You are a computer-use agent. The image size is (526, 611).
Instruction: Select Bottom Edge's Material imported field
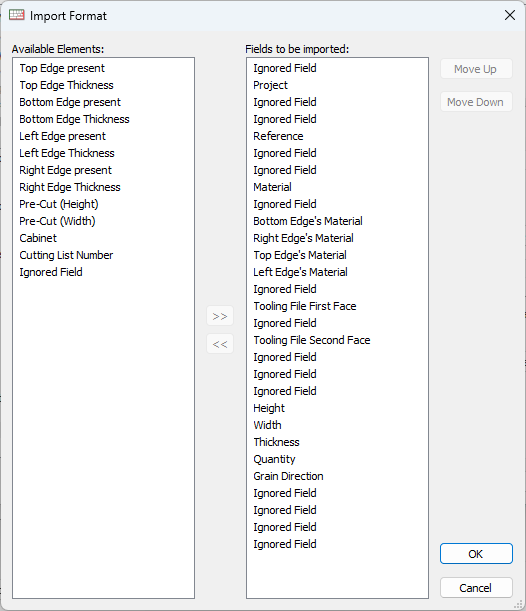[x=308, y=221]
